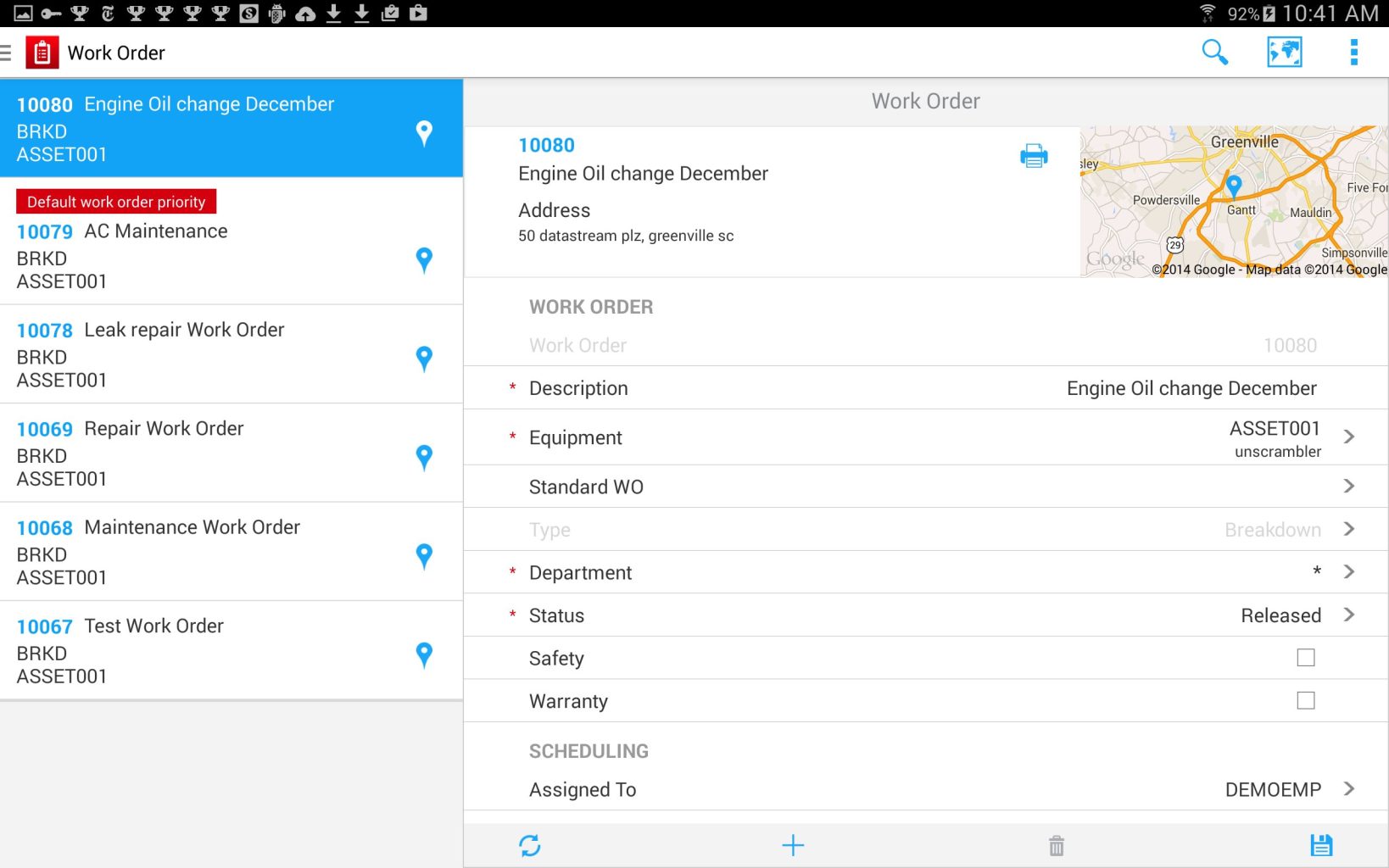
Task: Tap the 10:41 AM clock
Action: (1330, 14)
